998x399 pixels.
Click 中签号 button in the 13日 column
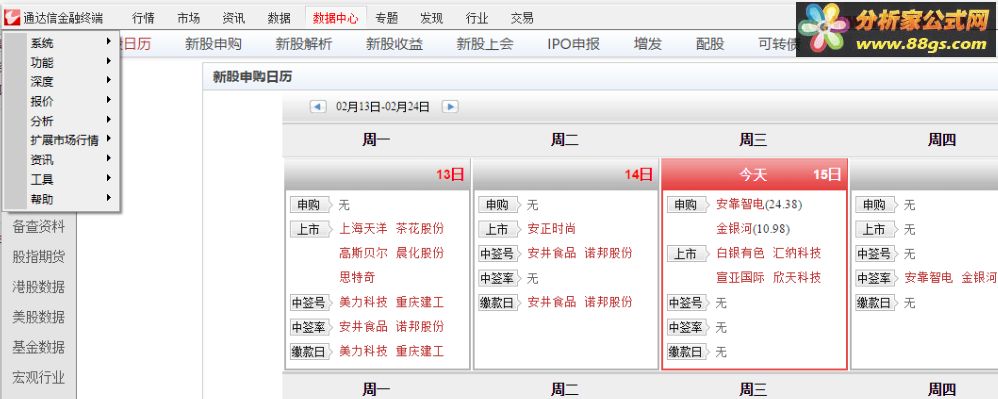[310, 302]
